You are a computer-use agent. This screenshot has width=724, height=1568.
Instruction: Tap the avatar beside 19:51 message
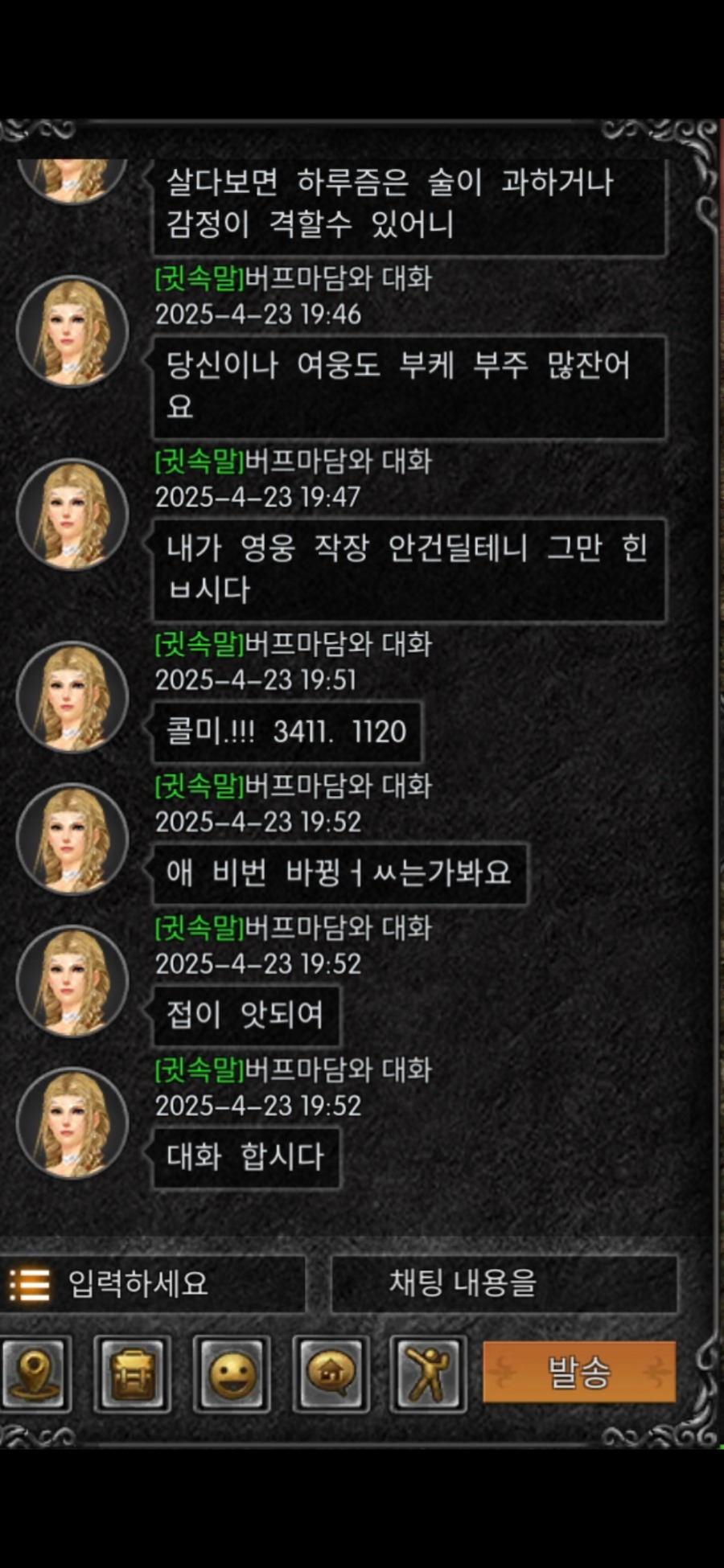click(72, 696)
